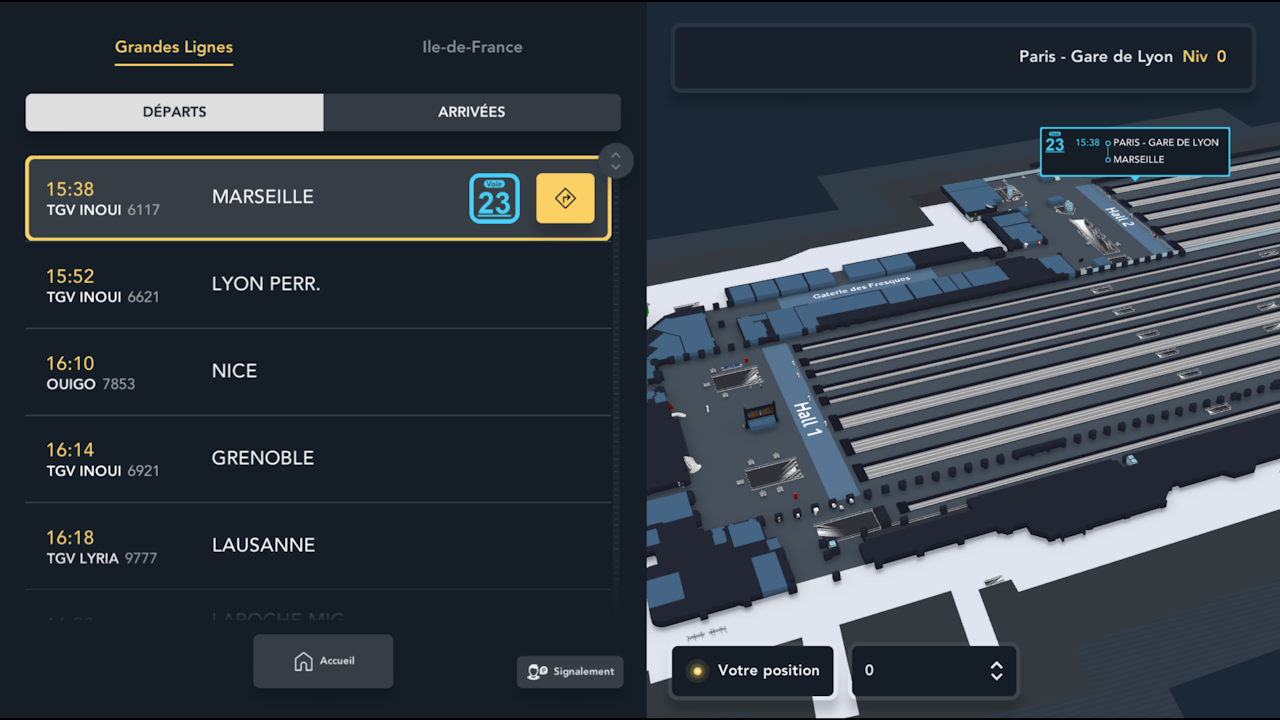Click the map callout for Voie 23 Marseille
The height and width of the screenshot is (720, 1280).
[1134, 152]
